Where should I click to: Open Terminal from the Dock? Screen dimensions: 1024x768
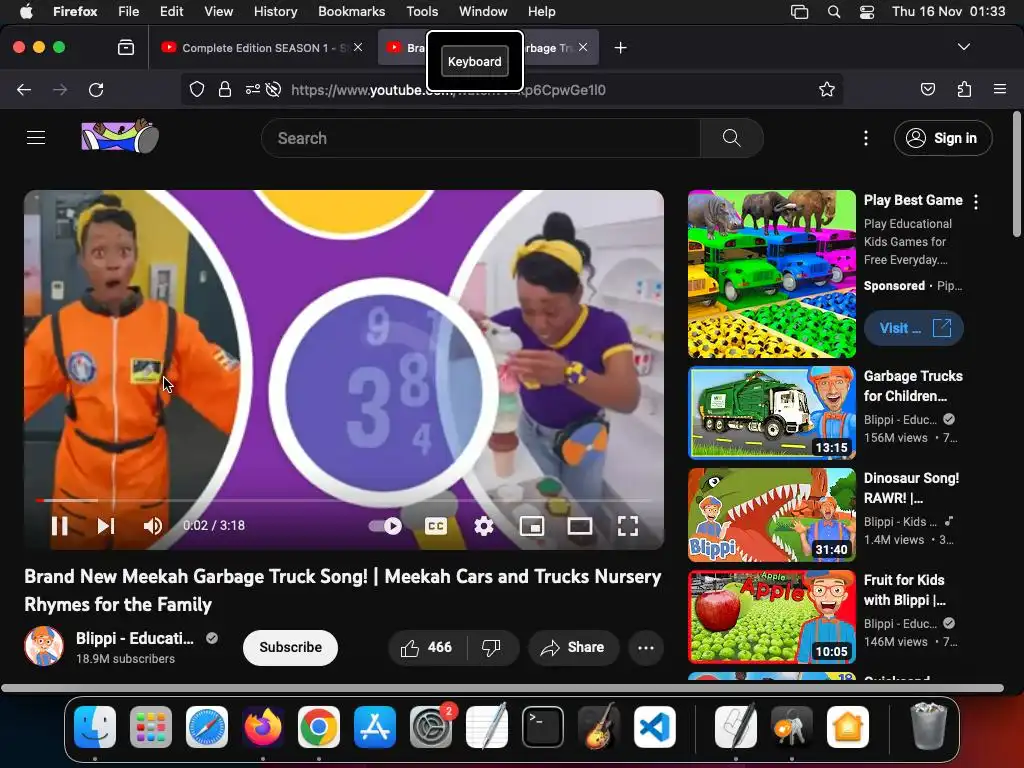pyautogui.click(x=543, y=727)
